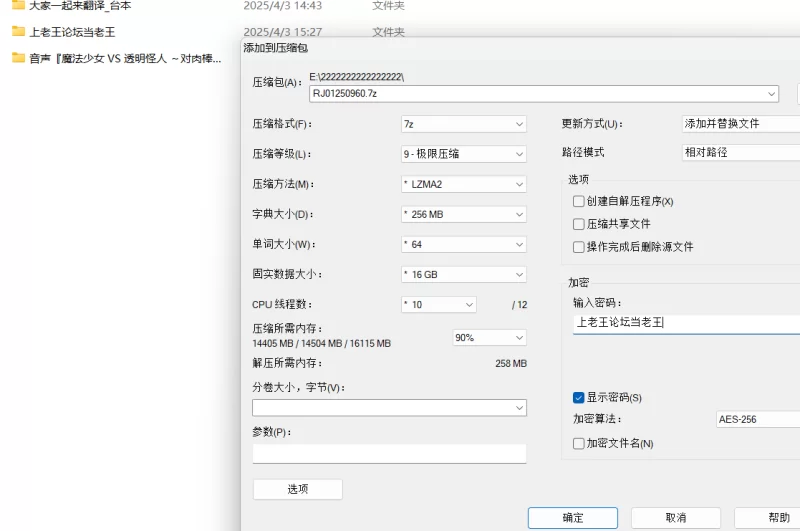Click the 帮助 button
Screen dimensions: 800x531
(x=767, y=518)
